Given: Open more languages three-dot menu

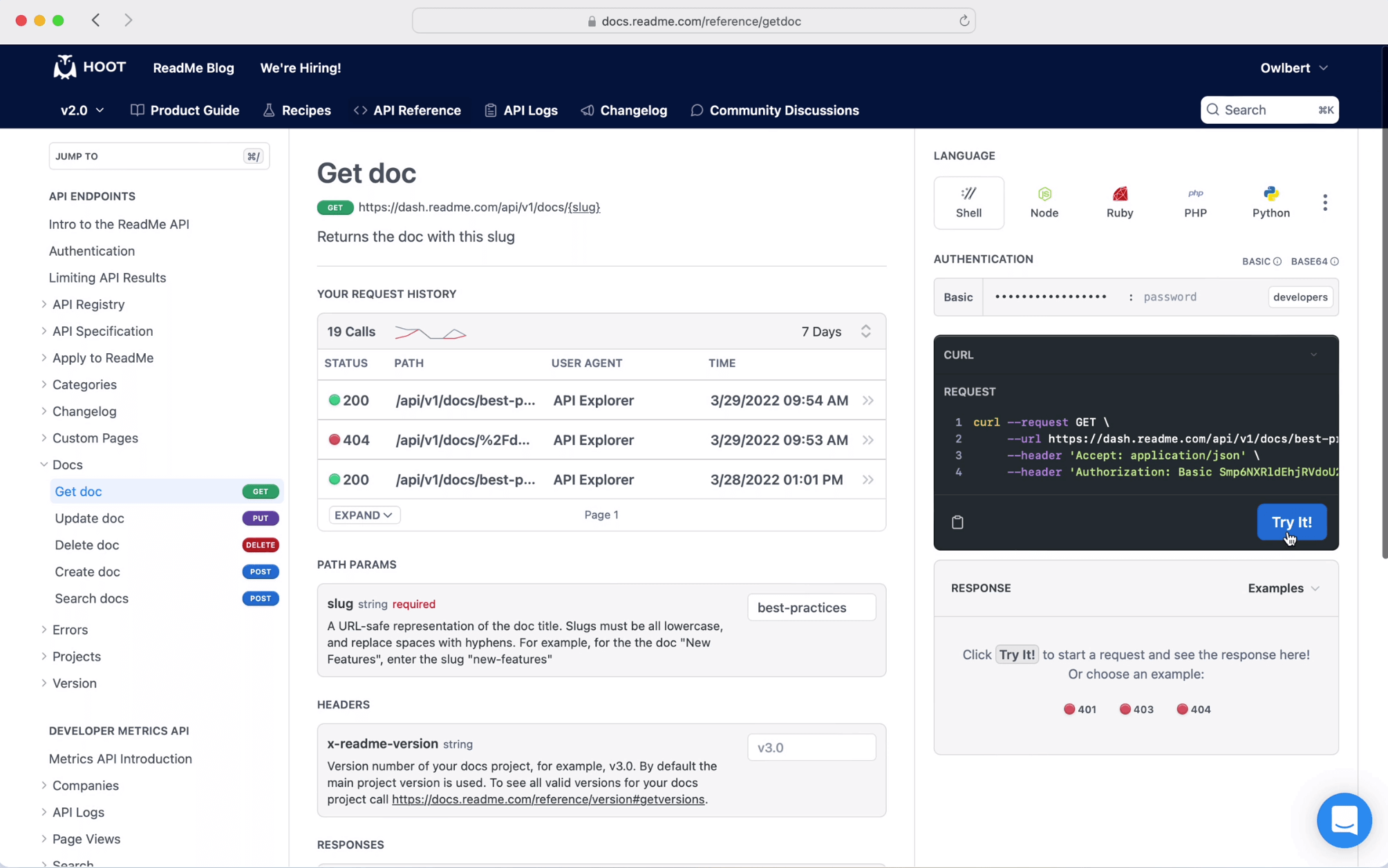Looking at the screenshot, I should [1324, 202].
